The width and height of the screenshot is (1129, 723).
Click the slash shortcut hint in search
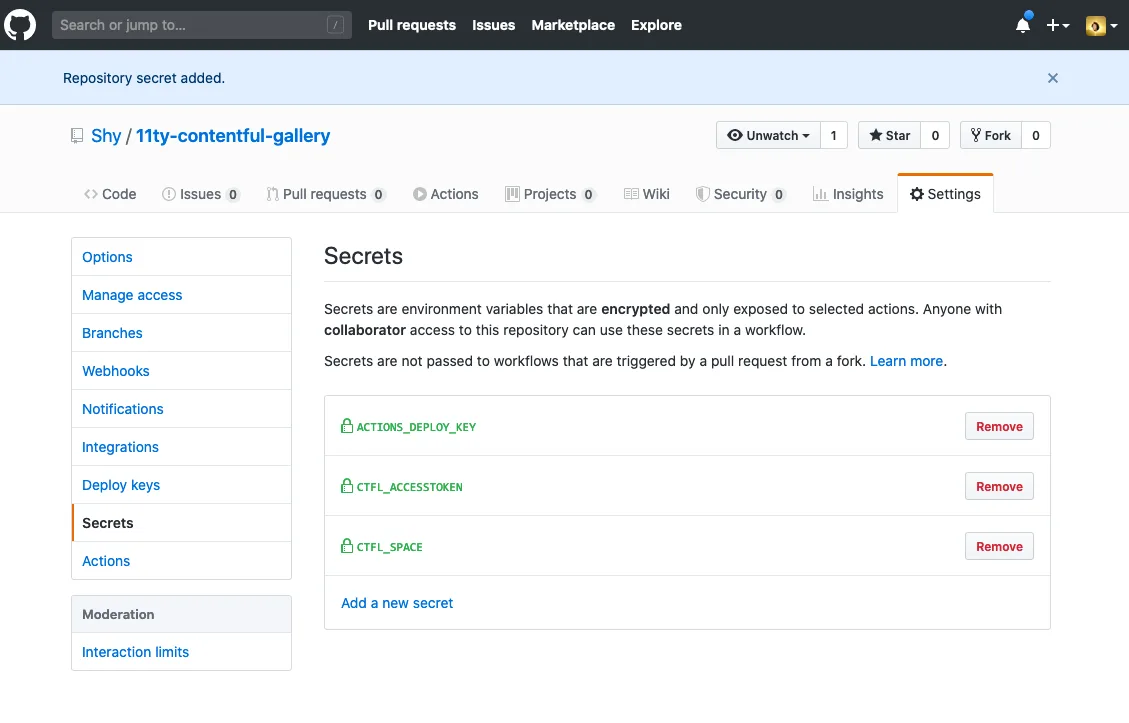pyautogui.click(x=335, y=25)
